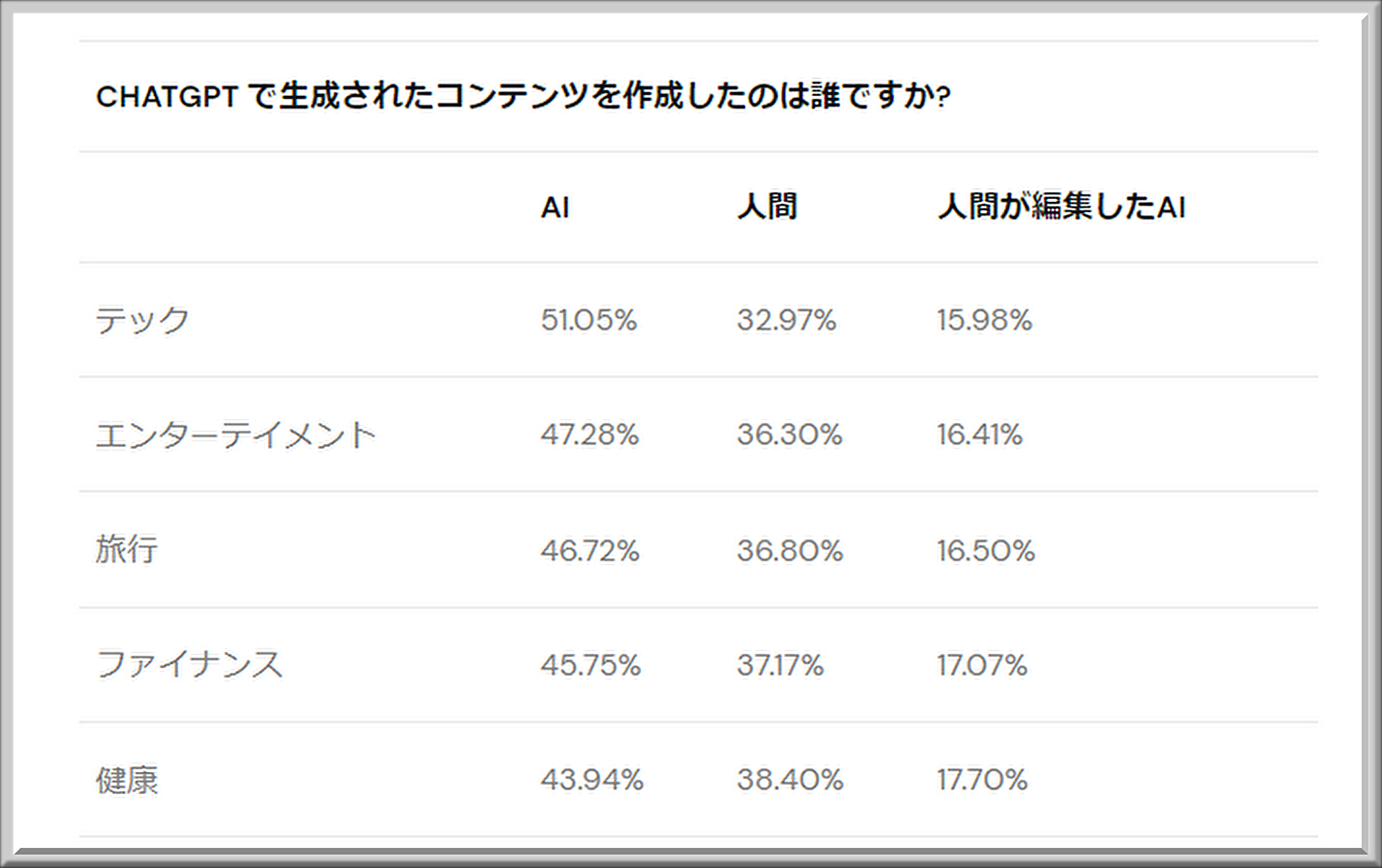The image size is (1382, 868).
Task: Click the 16.50% travel value
Action: tap(986, 551)
